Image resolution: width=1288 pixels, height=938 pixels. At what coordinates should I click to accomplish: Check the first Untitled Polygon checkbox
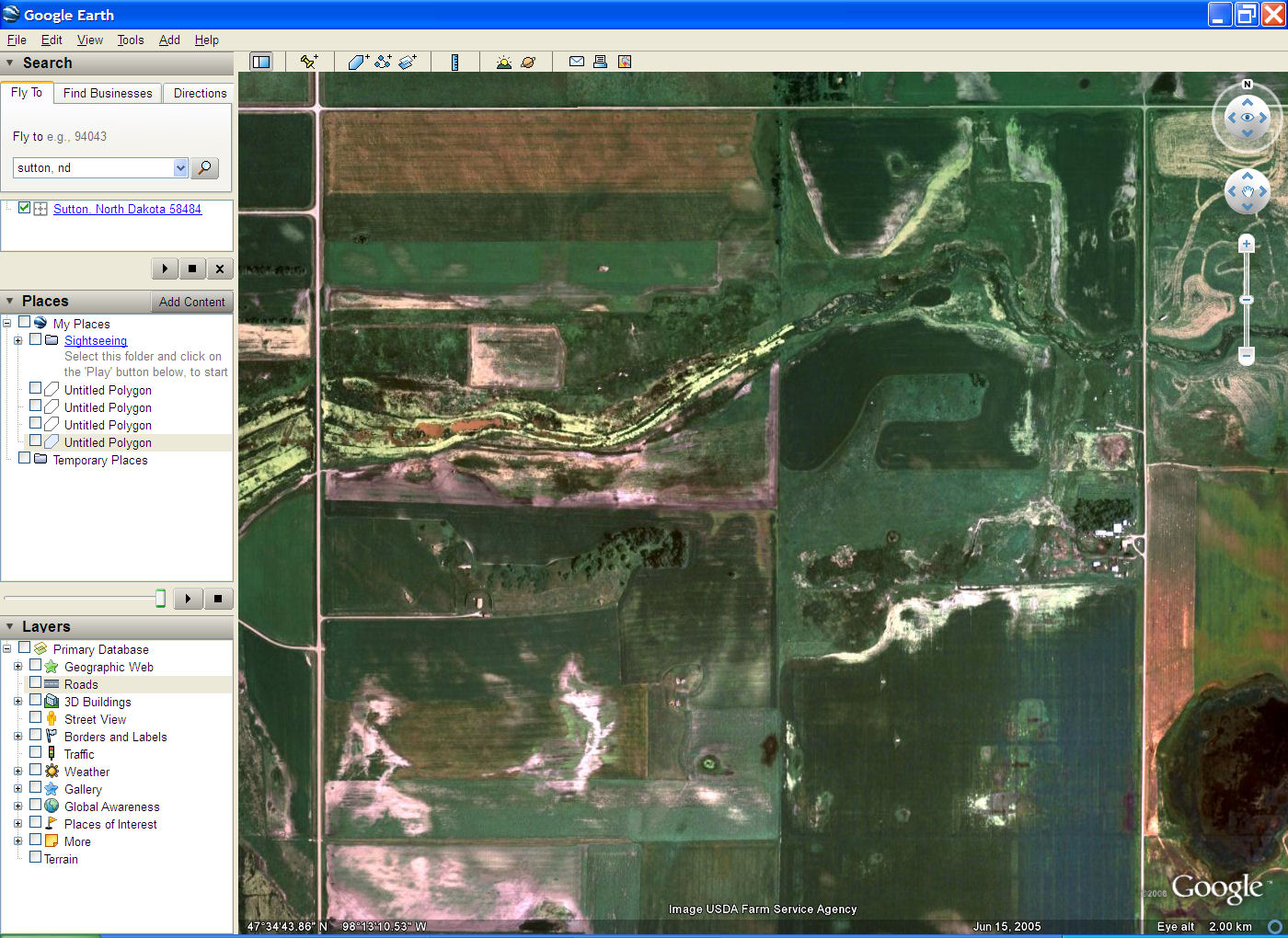36,389
